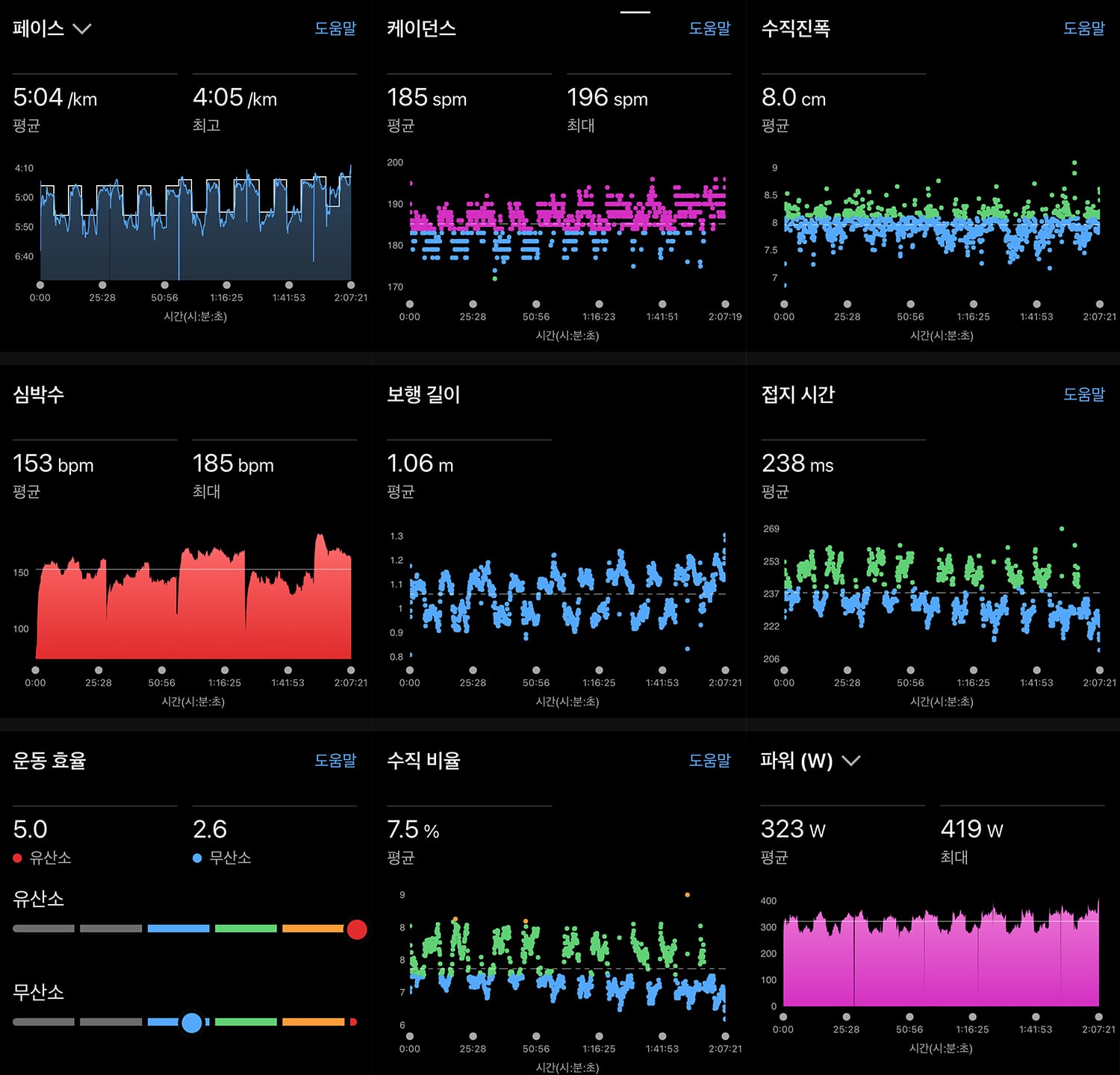Tap the red legend dot beside 유산소
Image resolution: width=1120 pixels, height=1075 pixels.
coord(18,859)
